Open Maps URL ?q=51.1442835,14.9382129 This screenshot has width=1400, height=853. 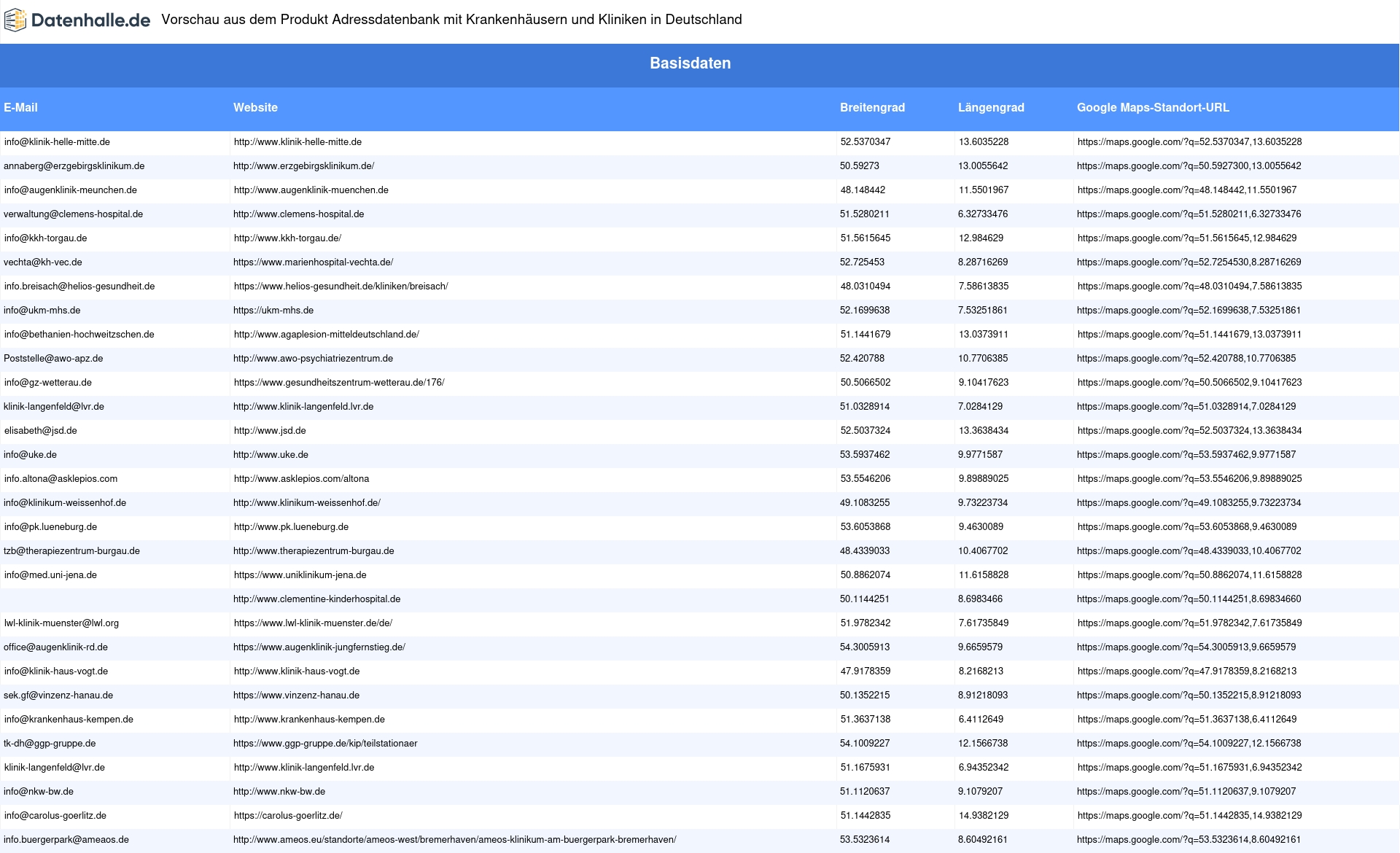[1189, 816]
